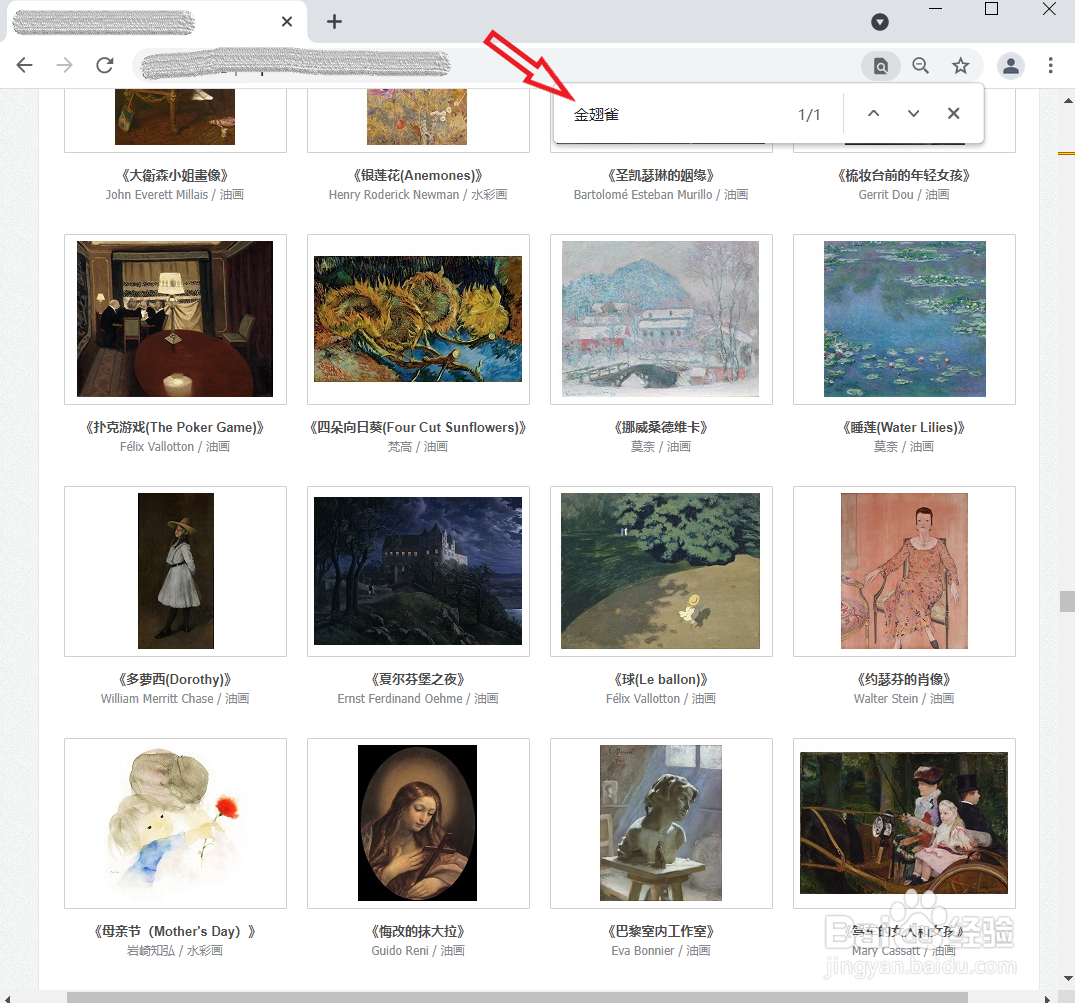Go forward to the next page
The width and height of the screenshot is (1075, 1003).
tap(64, 65)
